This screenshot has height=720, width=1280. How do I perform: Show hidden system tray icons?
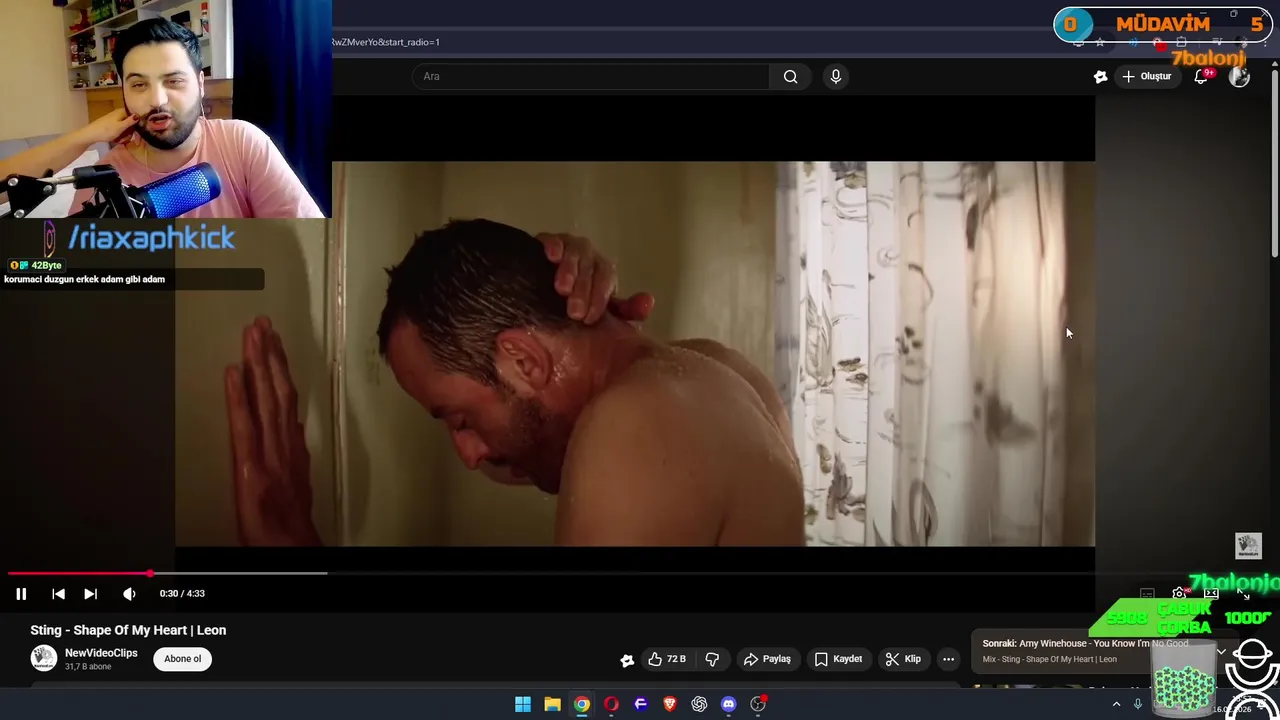(x=1116, y=704)
